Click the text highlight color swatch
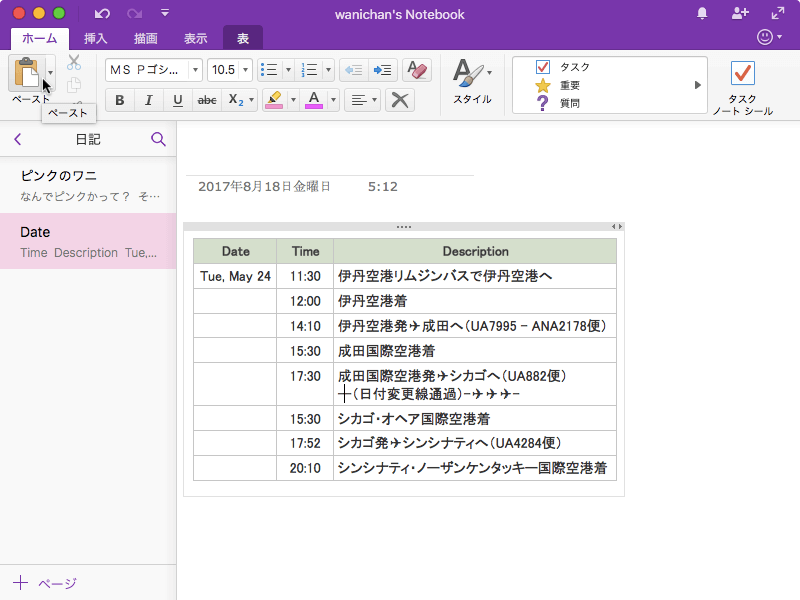 click(274, 100)
